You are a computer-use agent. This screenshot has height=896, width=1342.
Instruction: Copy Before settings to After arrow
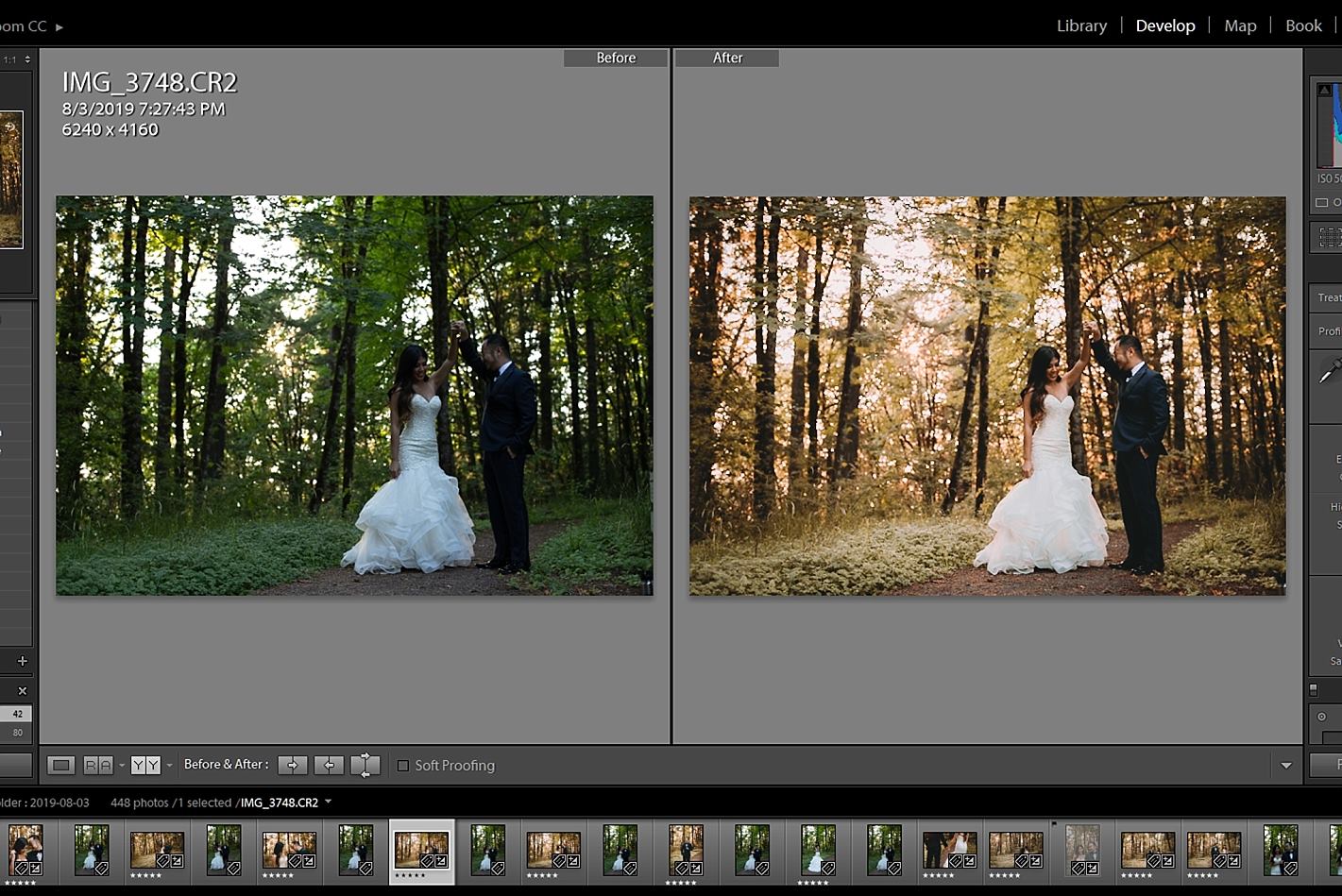pyautogui.click(x=293, y=765)
